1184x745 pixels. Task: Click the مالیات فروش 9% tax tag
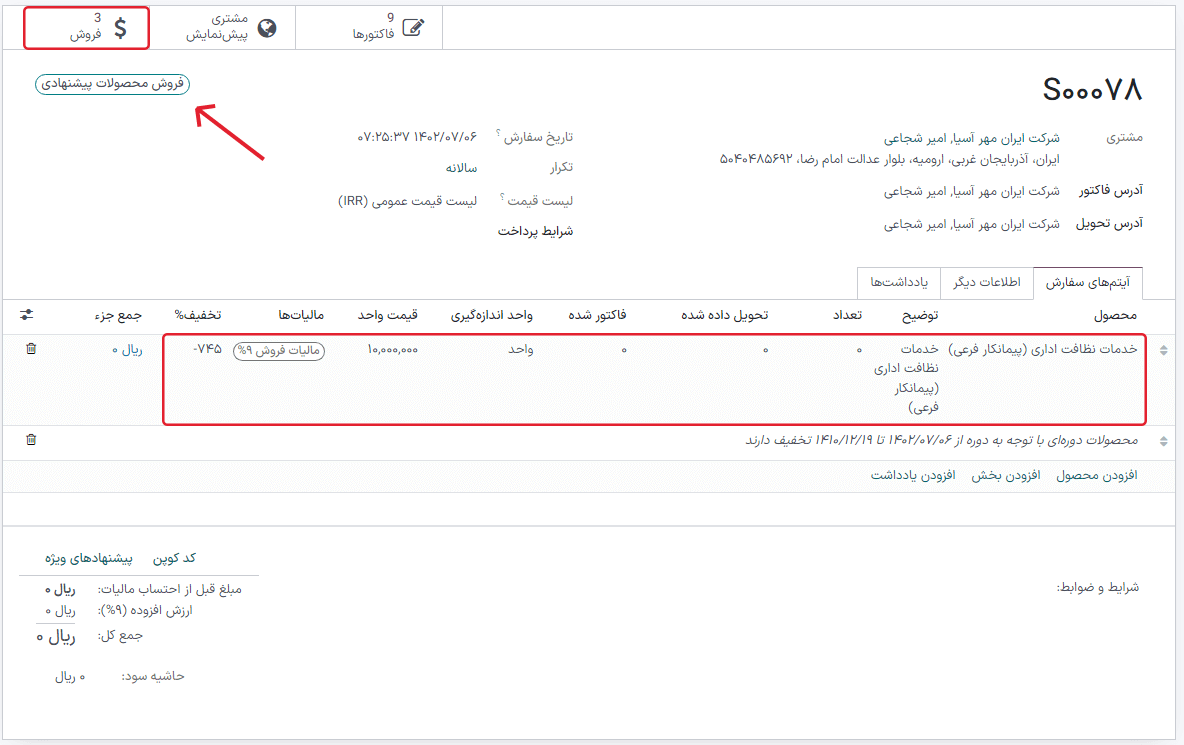(x=278, y=350)
